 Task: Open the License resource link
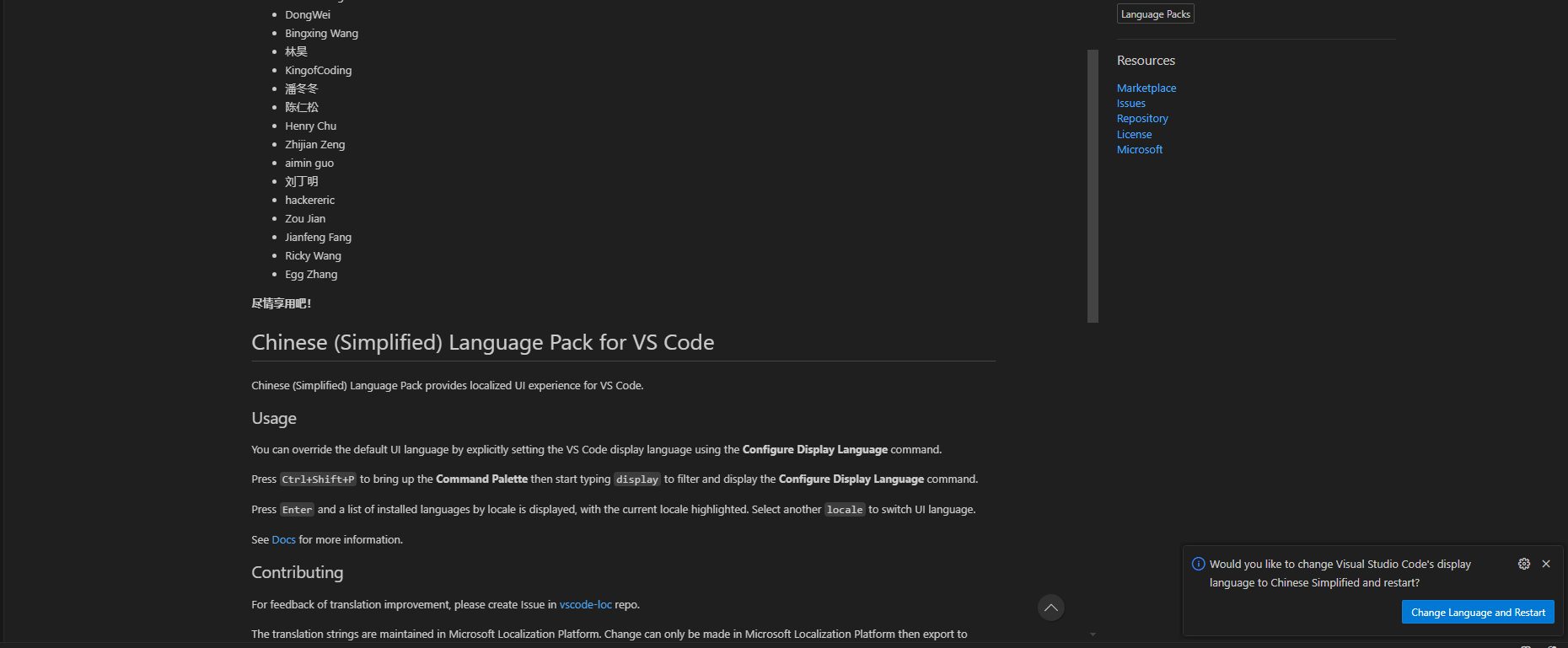pos(1135,135)
